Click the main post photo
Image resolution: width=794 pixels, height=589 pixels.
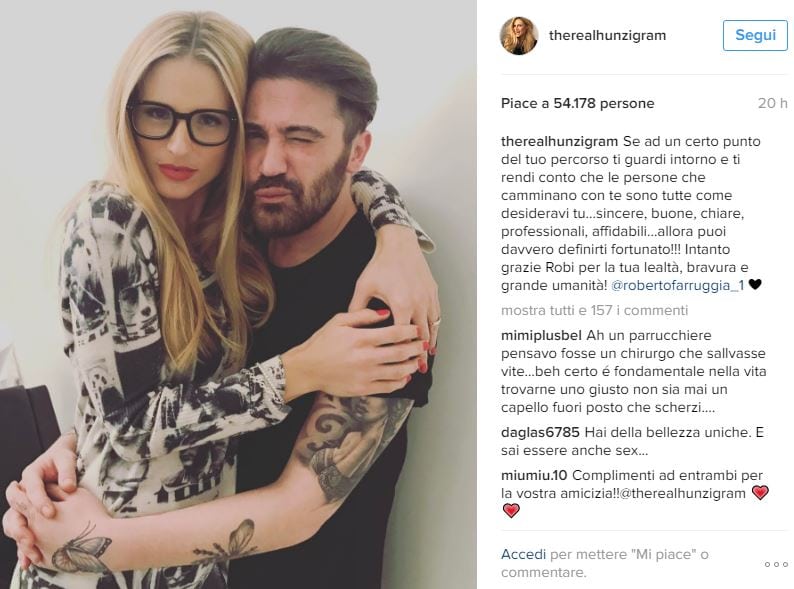coord(238,294)
